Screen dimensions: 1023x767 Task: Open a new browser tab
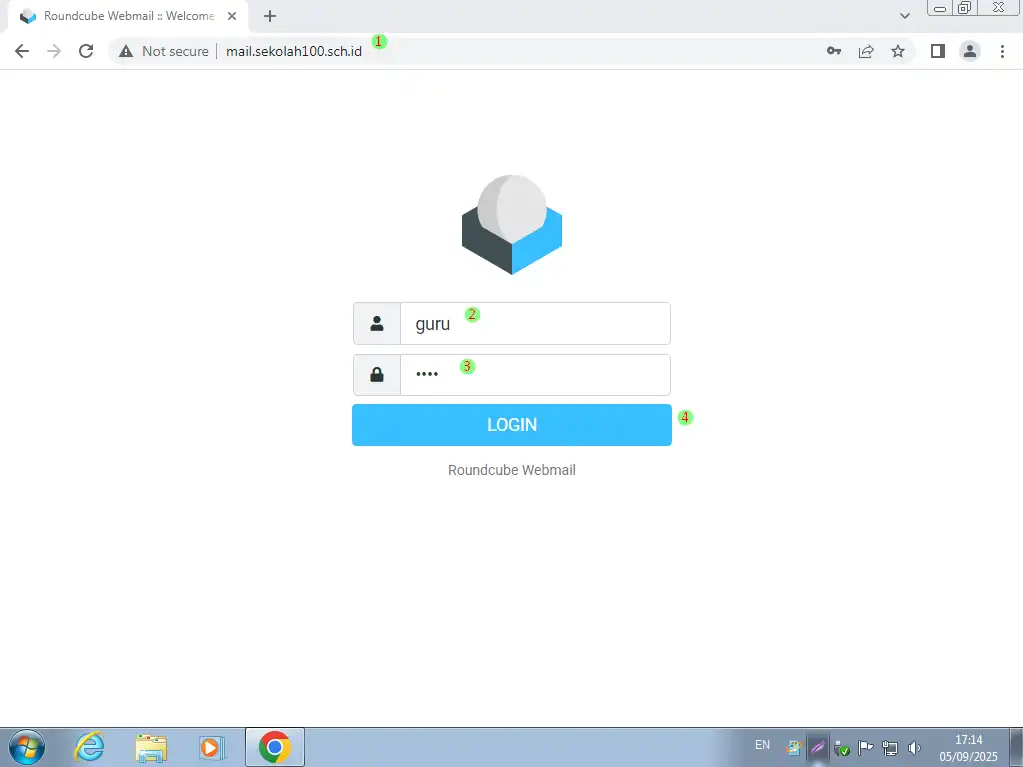269,16
